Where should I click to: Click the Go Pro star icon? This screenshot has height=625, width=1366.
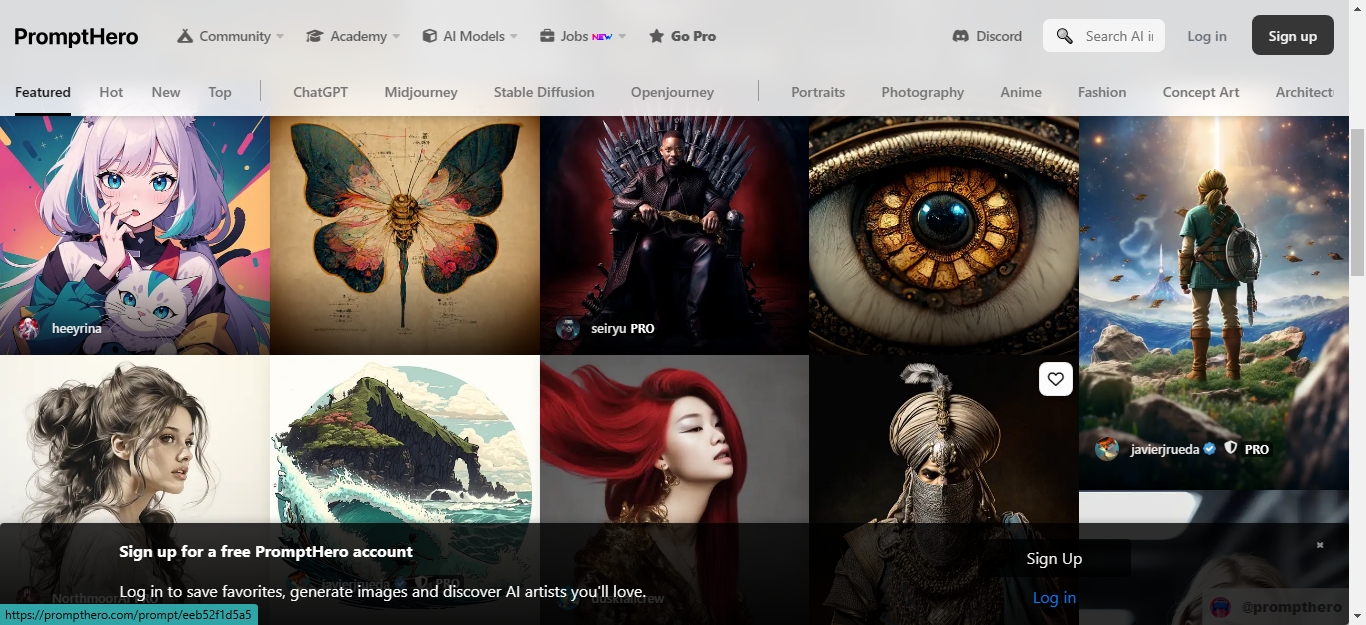tap(656, 36)
